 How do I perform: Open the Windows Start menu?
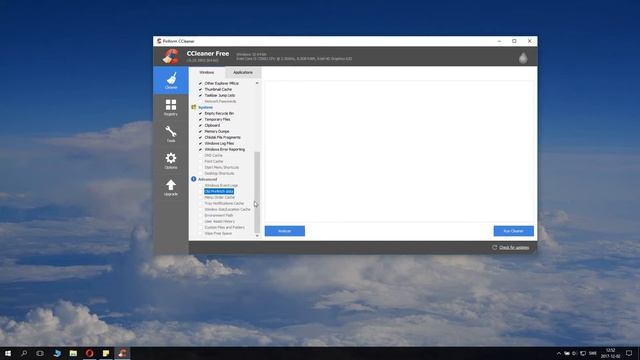pos(8,353)
